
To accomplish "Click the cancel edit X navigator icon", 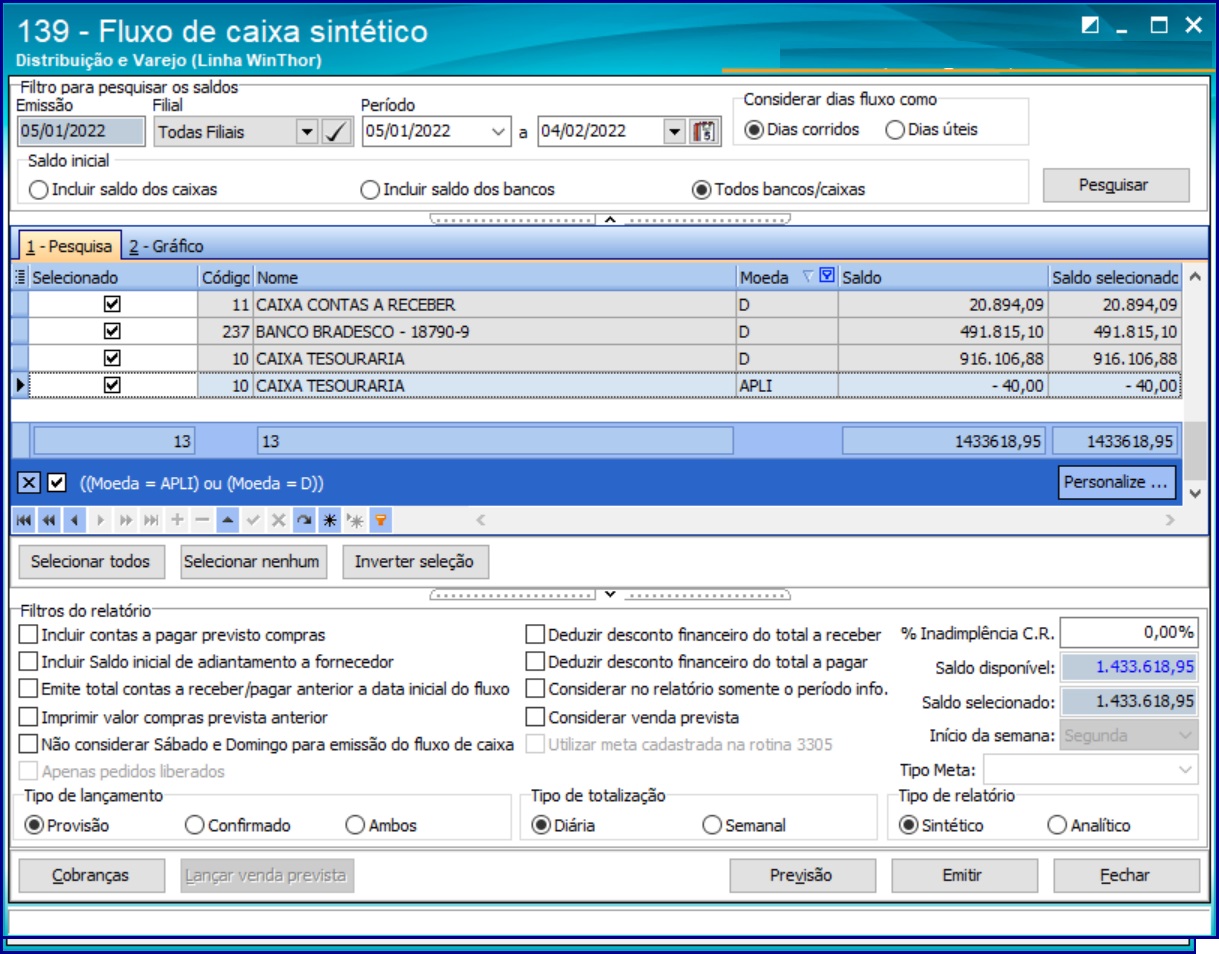I will point(278,520).
